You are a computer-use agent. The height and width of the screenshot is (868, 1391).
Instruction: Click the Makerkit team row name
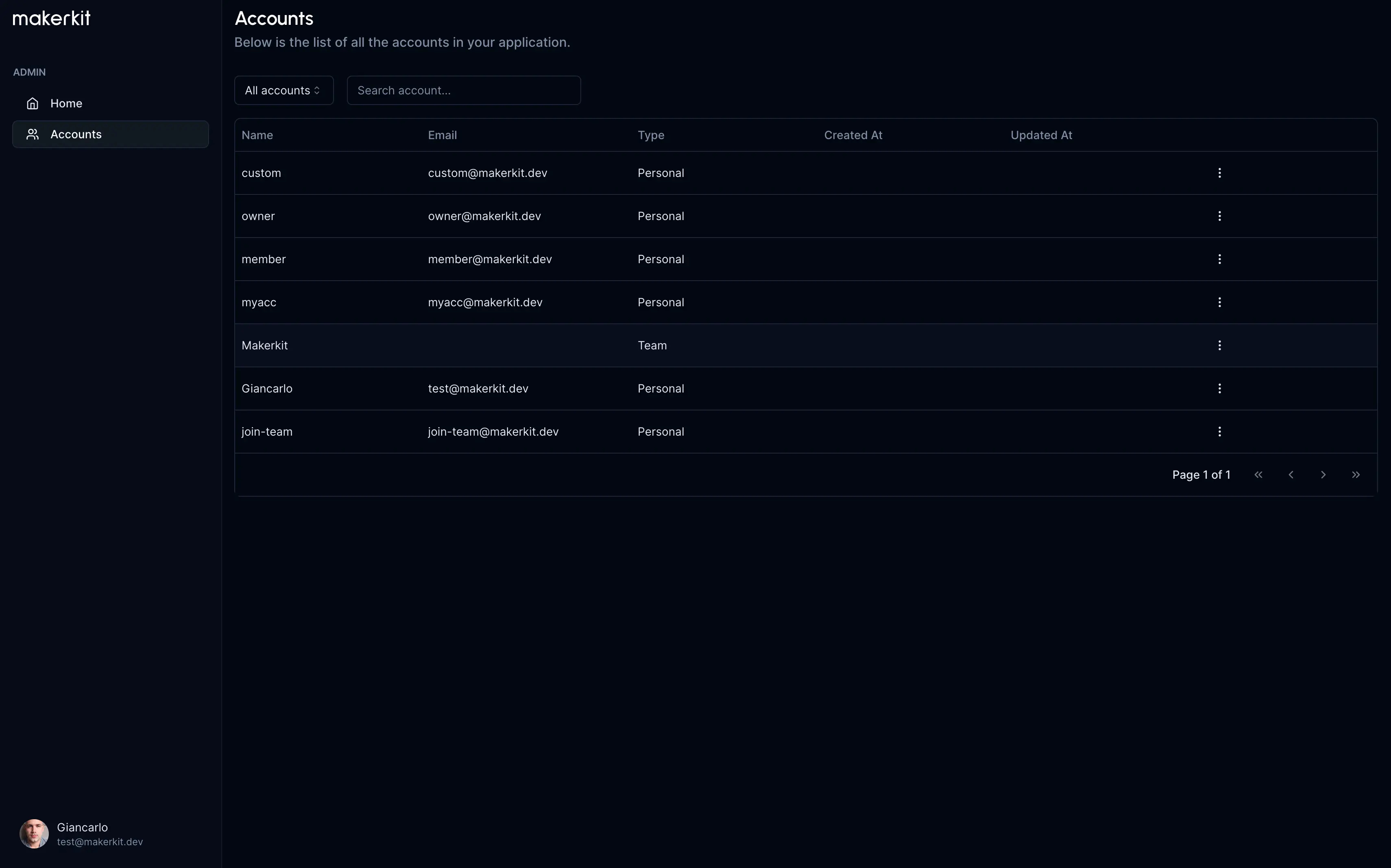click(x=265, y=346)
